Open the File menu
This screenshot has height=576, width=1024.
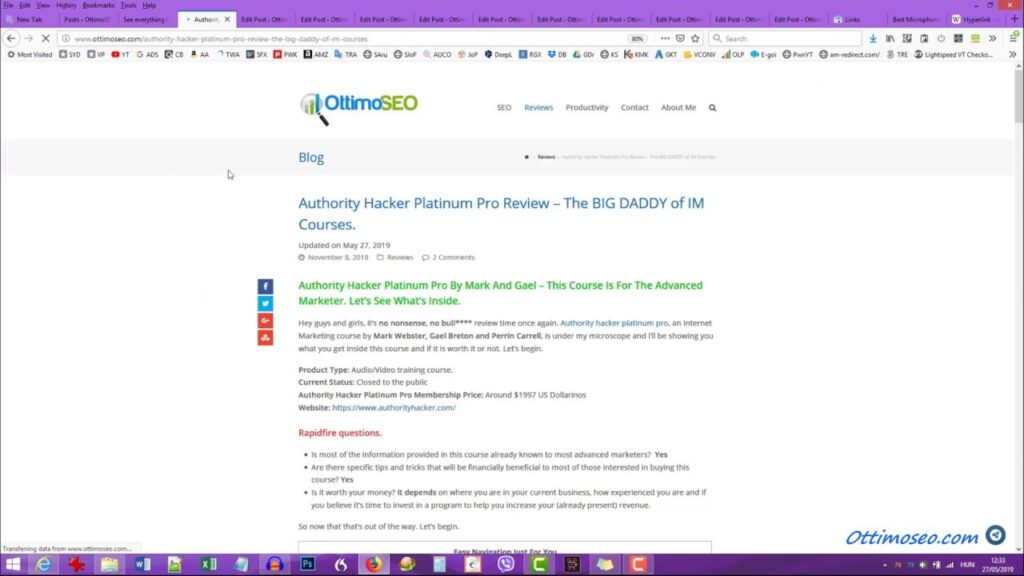tap(8, 5)
